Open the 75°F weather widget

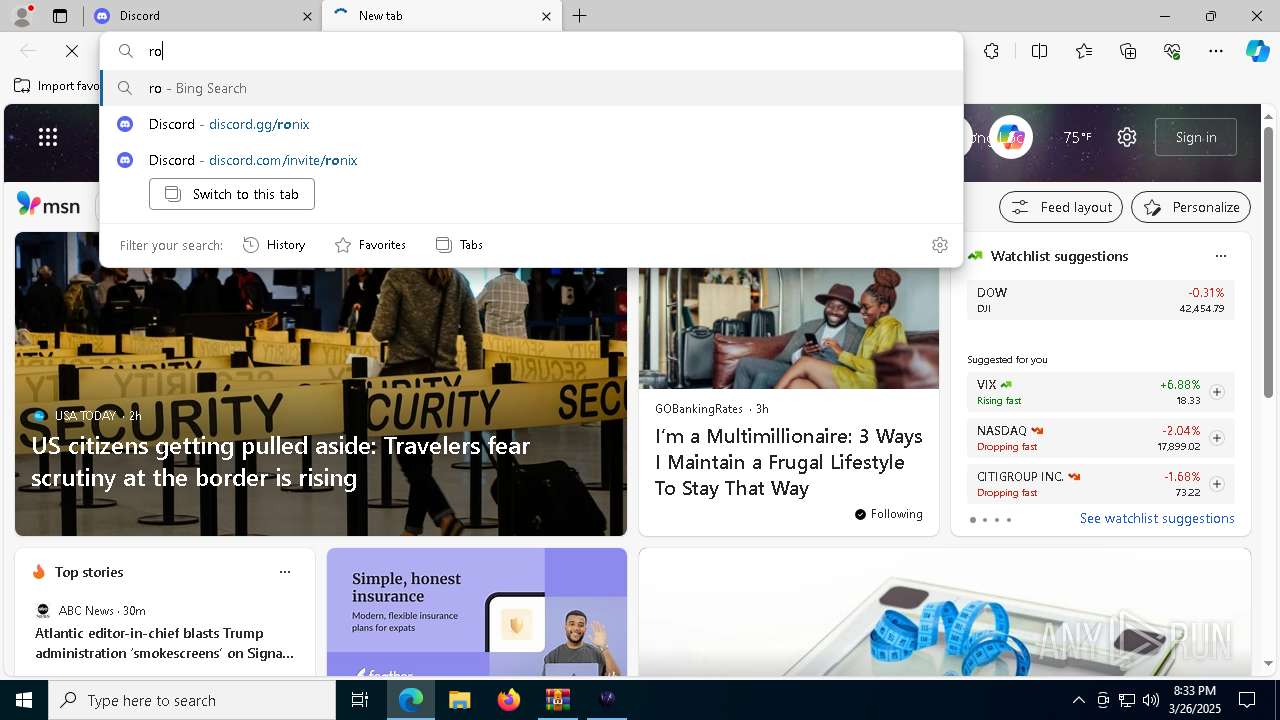(1077, 137)
